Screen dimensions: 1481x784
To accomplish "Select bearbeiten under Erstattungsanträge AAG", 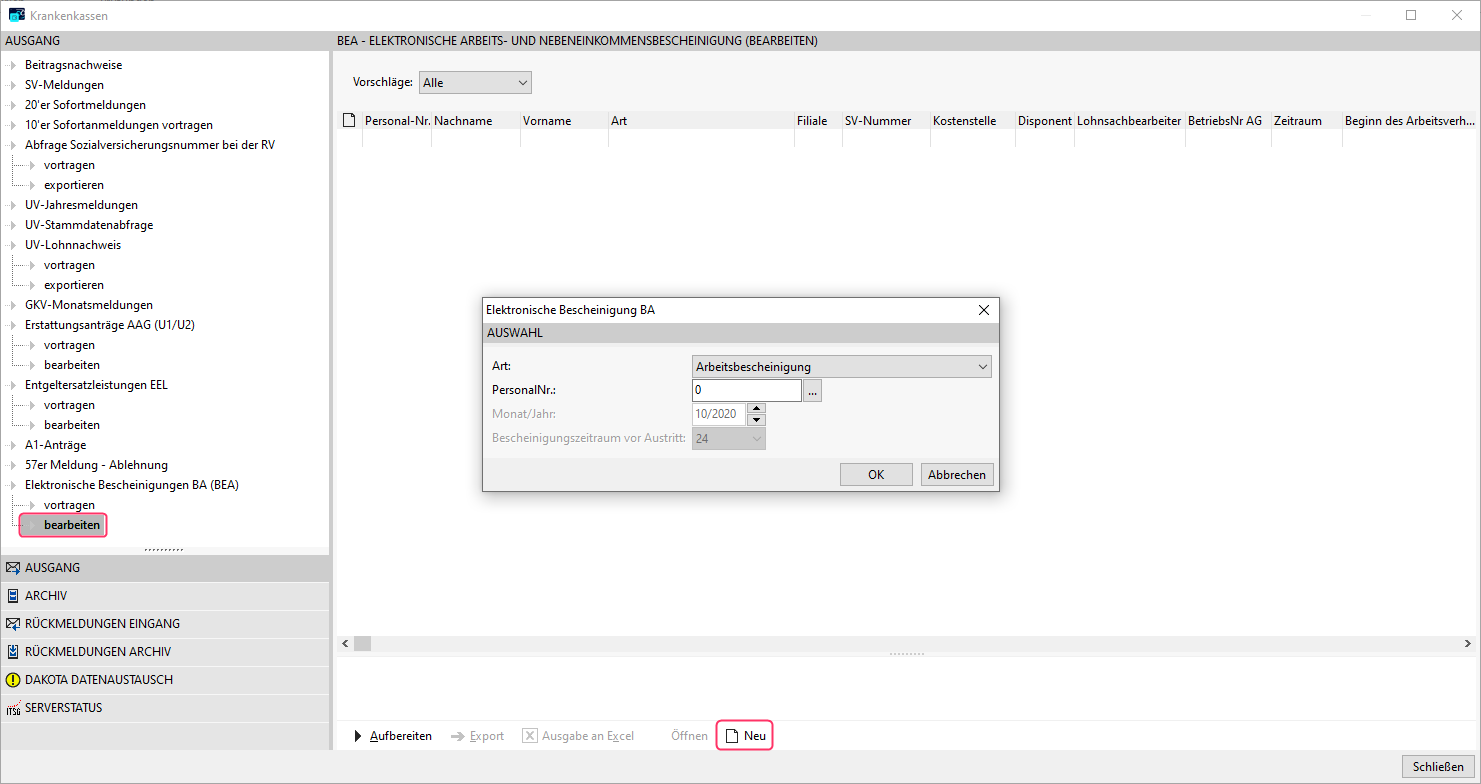I will point(72,365).
